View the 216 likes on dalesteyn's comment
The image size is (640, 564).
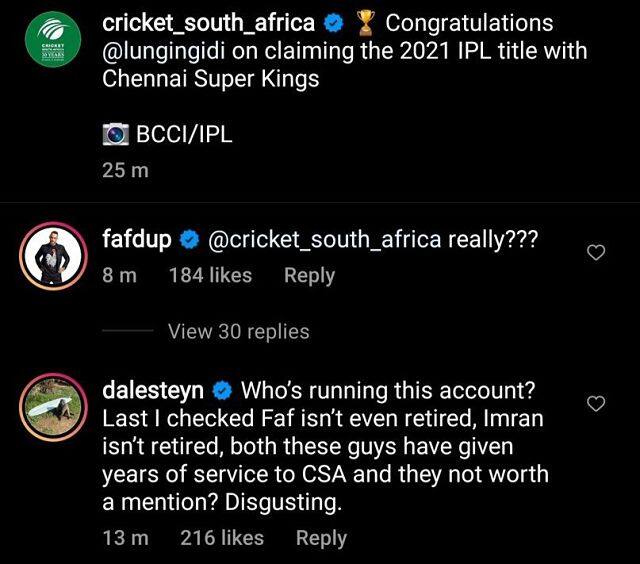tap(222, 538)
